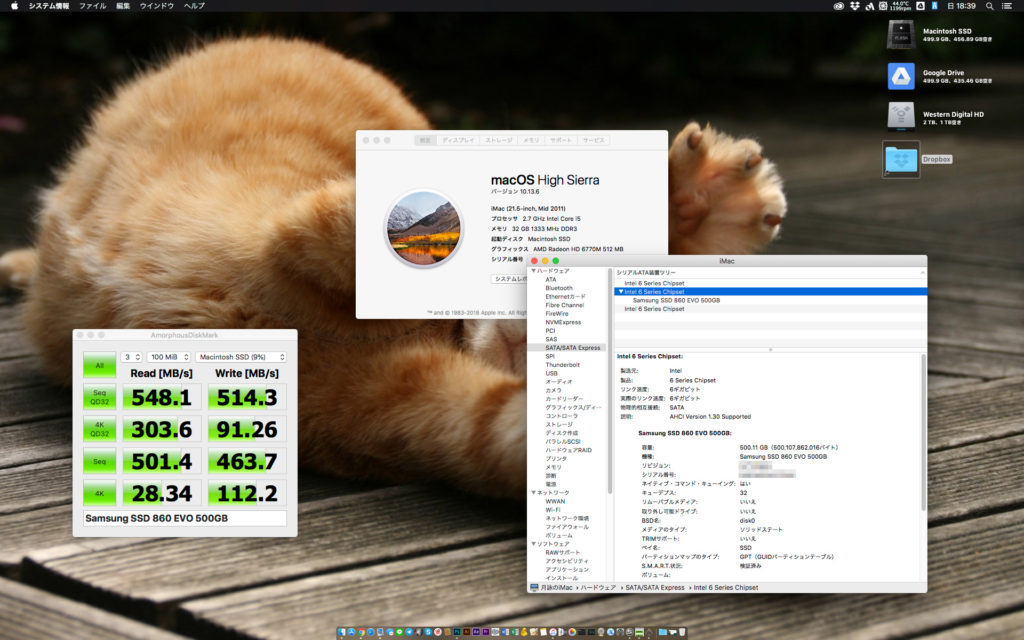
Task: Open the ヘルプ menu
Action: pos(194,6)
